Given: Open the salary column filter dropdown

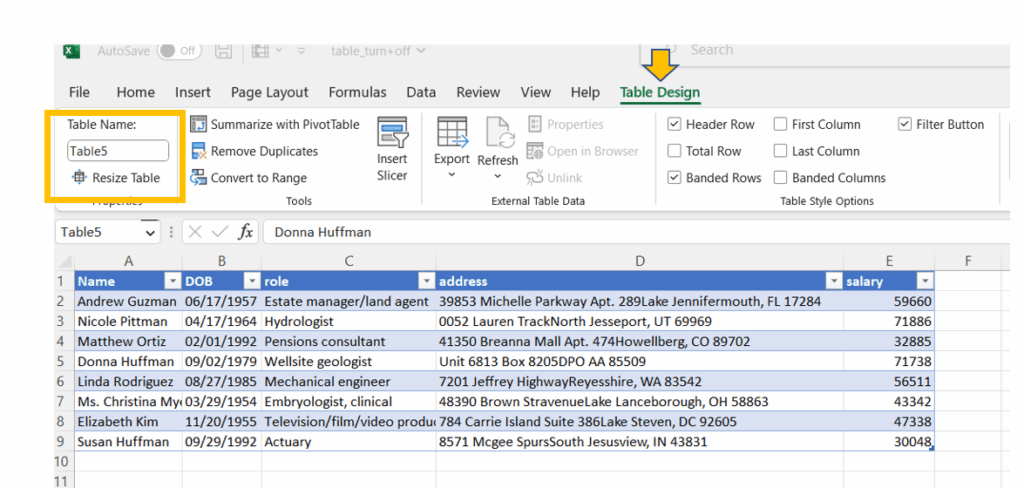Looking at the screenshot, I should coord(925,282).
